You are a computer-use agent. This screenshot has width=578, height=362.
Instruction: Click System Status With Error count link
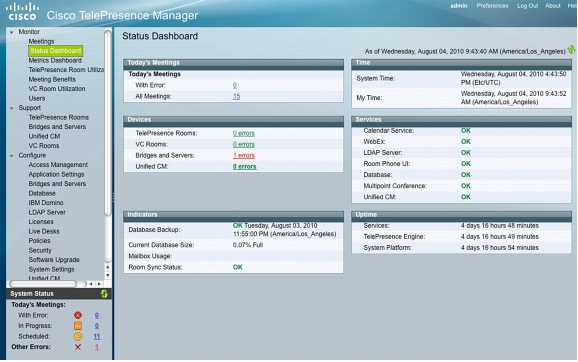click(x=97, y=316)
